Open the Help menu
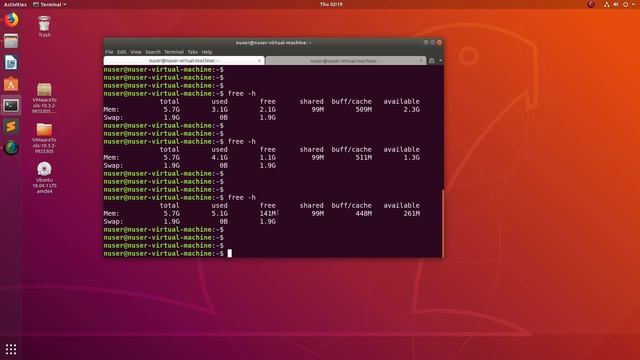 point(207,52)
